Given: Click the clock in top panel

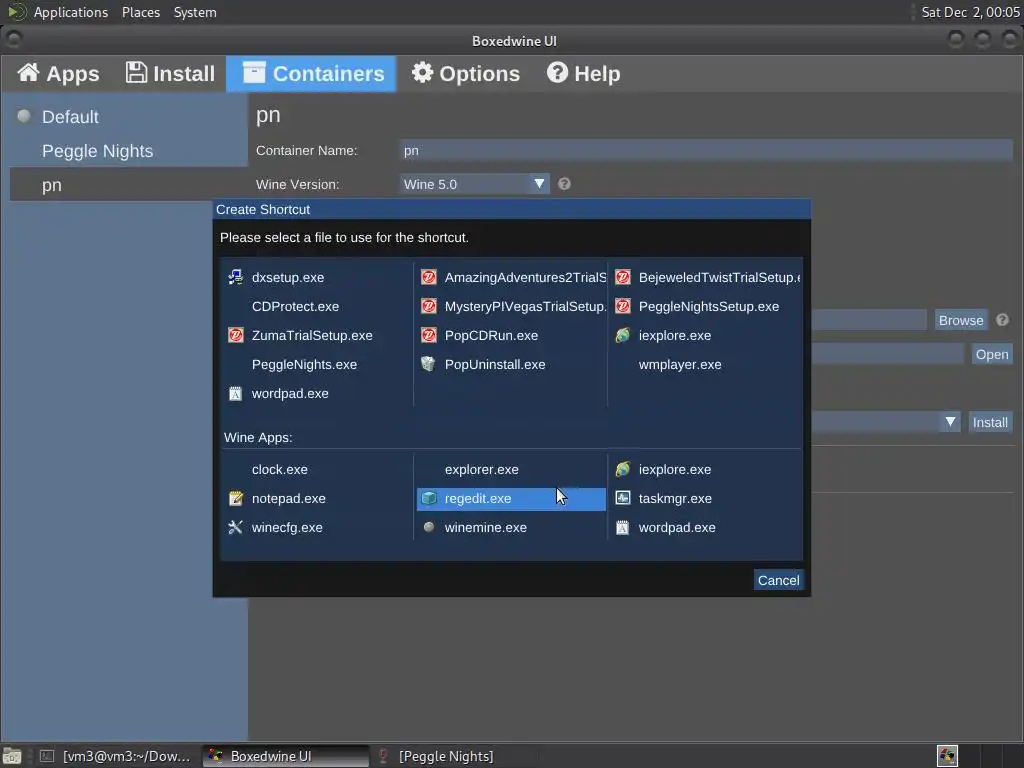Looking at the screenshot, I should click(970, 12).
